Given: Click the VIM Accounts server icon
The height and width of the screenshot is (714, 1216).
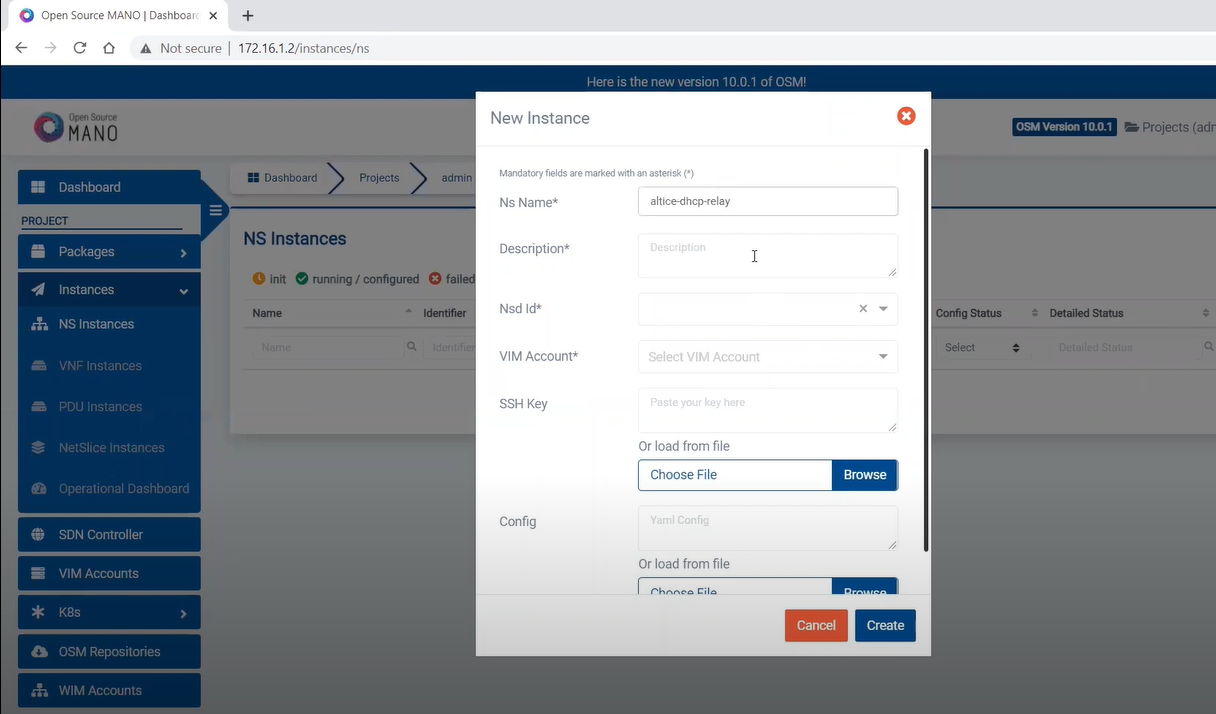Looking at the screenshot, I should pyautogui.click(x=38, y=574).
